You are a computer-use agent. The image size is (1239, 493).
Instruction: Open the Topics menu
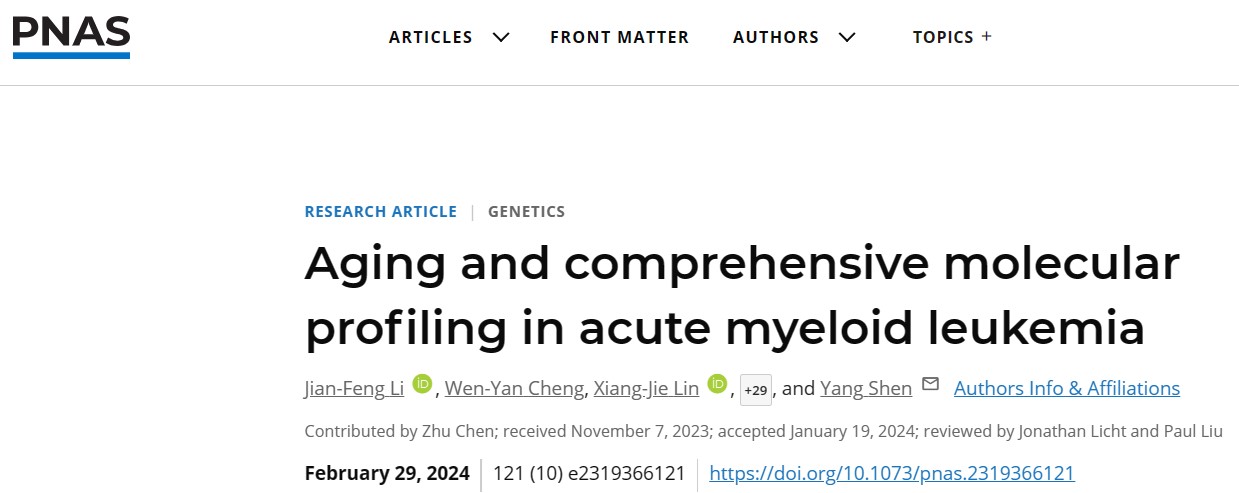943,37
